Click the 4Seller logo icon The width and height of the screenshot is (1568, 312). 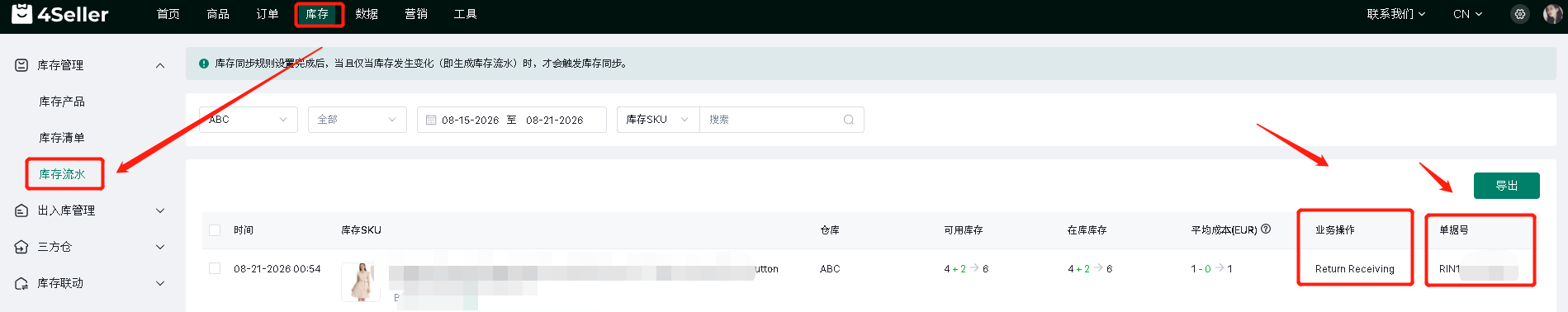22,13
